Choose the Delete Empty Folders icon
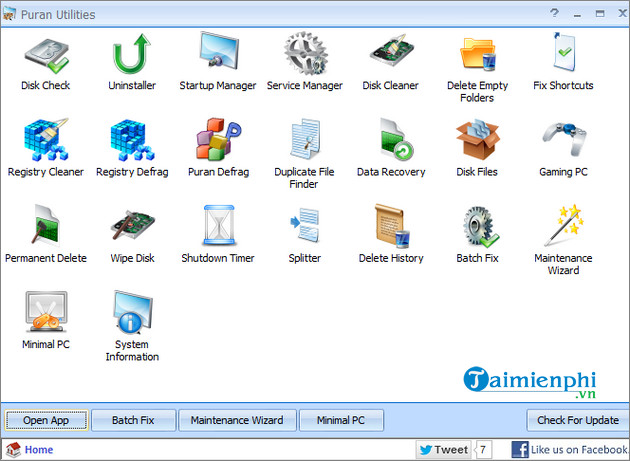This screenshot has height=461, width=630. pos(478,53)
